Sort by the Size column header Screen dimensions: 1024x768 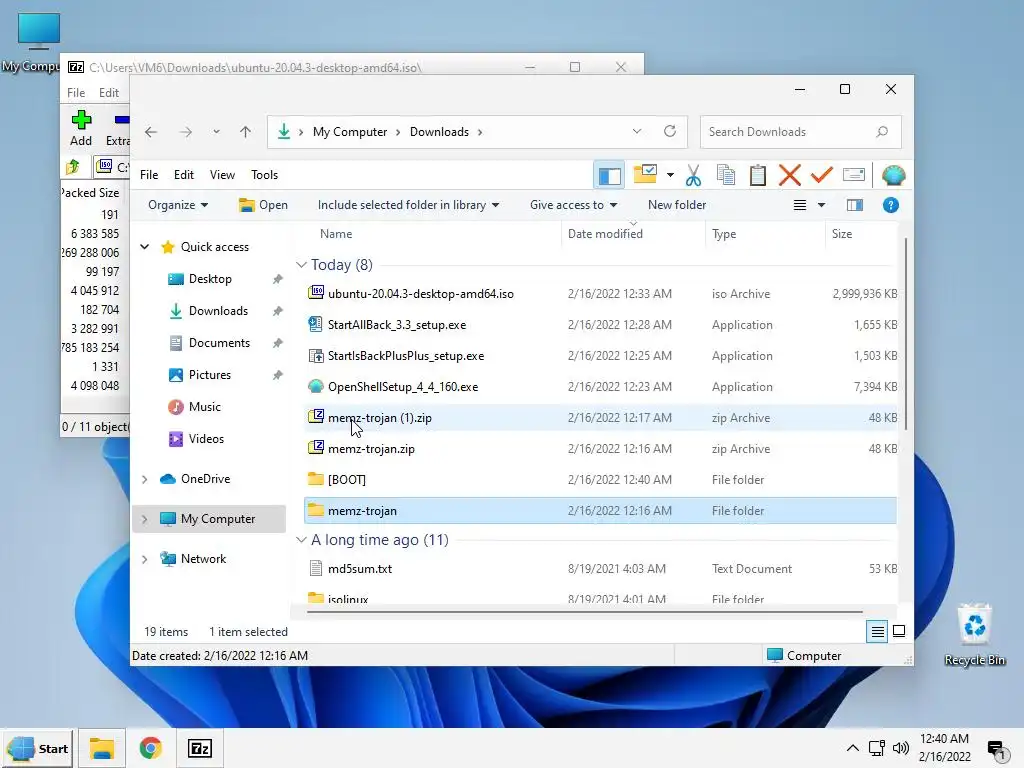(x=842, y=234)
